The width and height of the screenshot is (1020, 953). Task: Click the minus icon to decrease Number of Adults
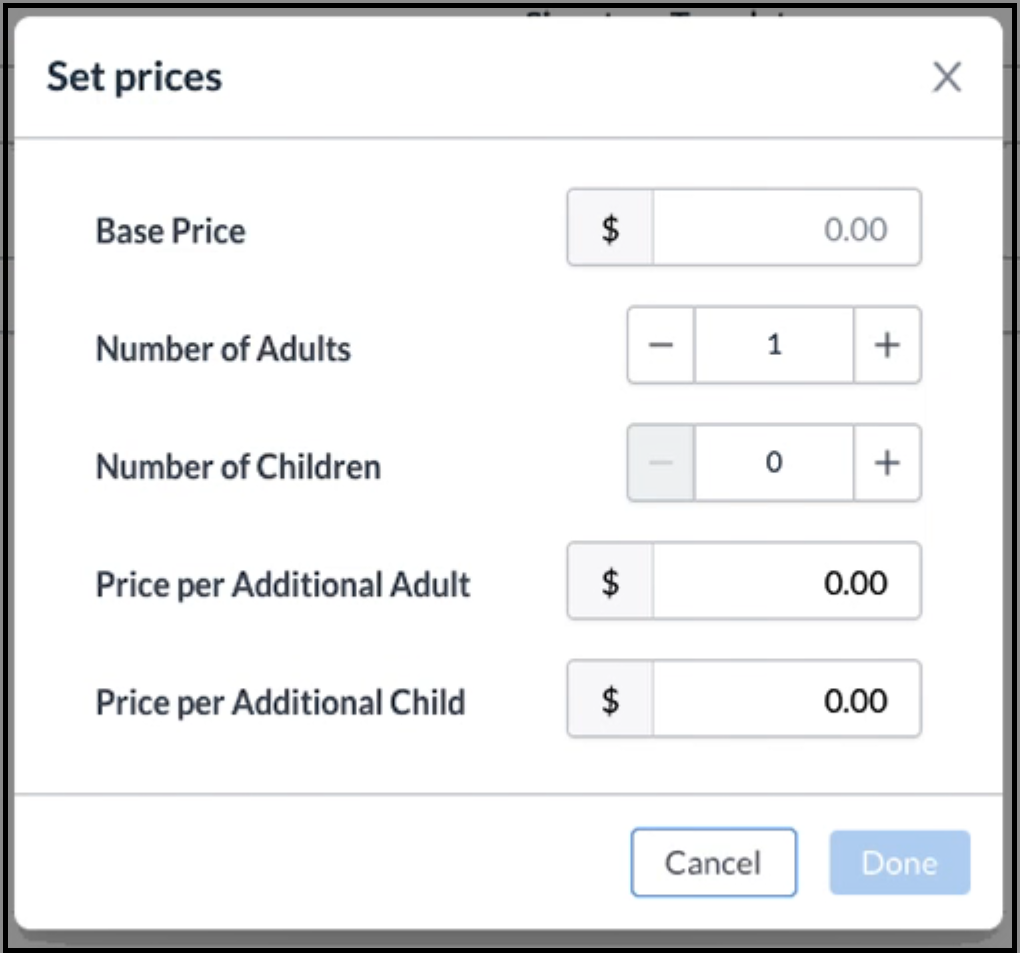pyautogui.click(x=661, y=345)
